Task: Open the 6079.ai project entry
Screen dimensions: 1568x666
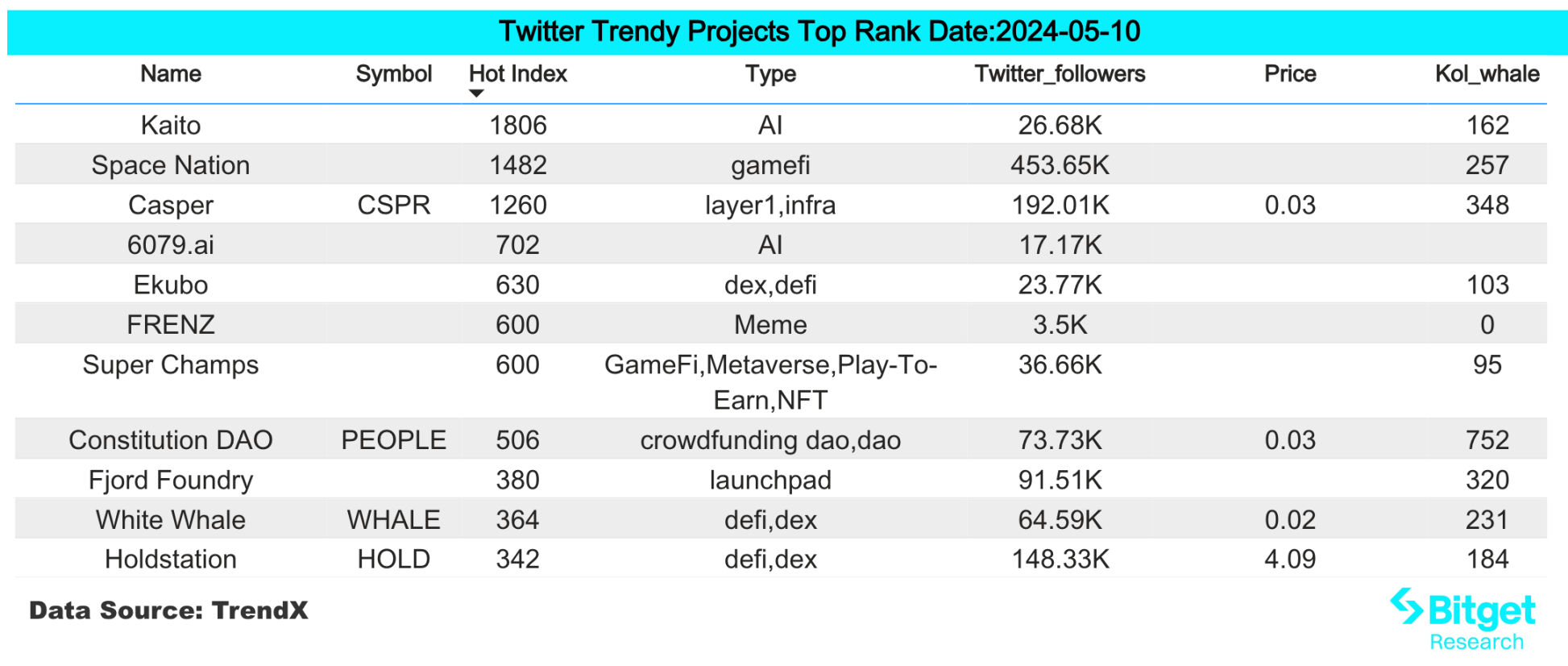Action: click(171, 245)
